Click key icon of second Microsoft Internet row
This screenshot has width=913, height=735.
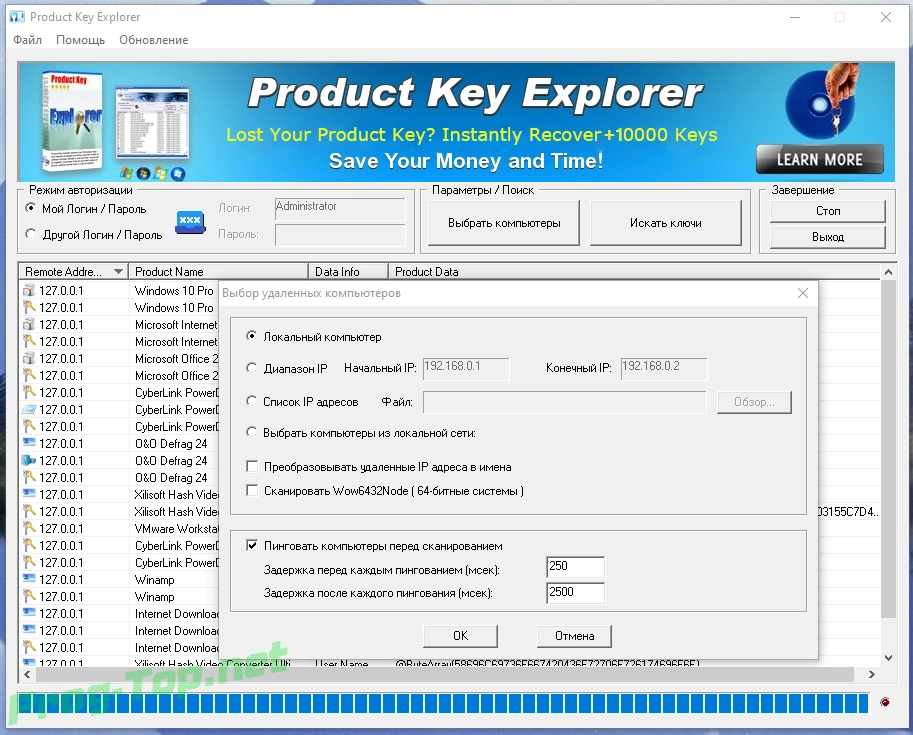pos(29,341)
